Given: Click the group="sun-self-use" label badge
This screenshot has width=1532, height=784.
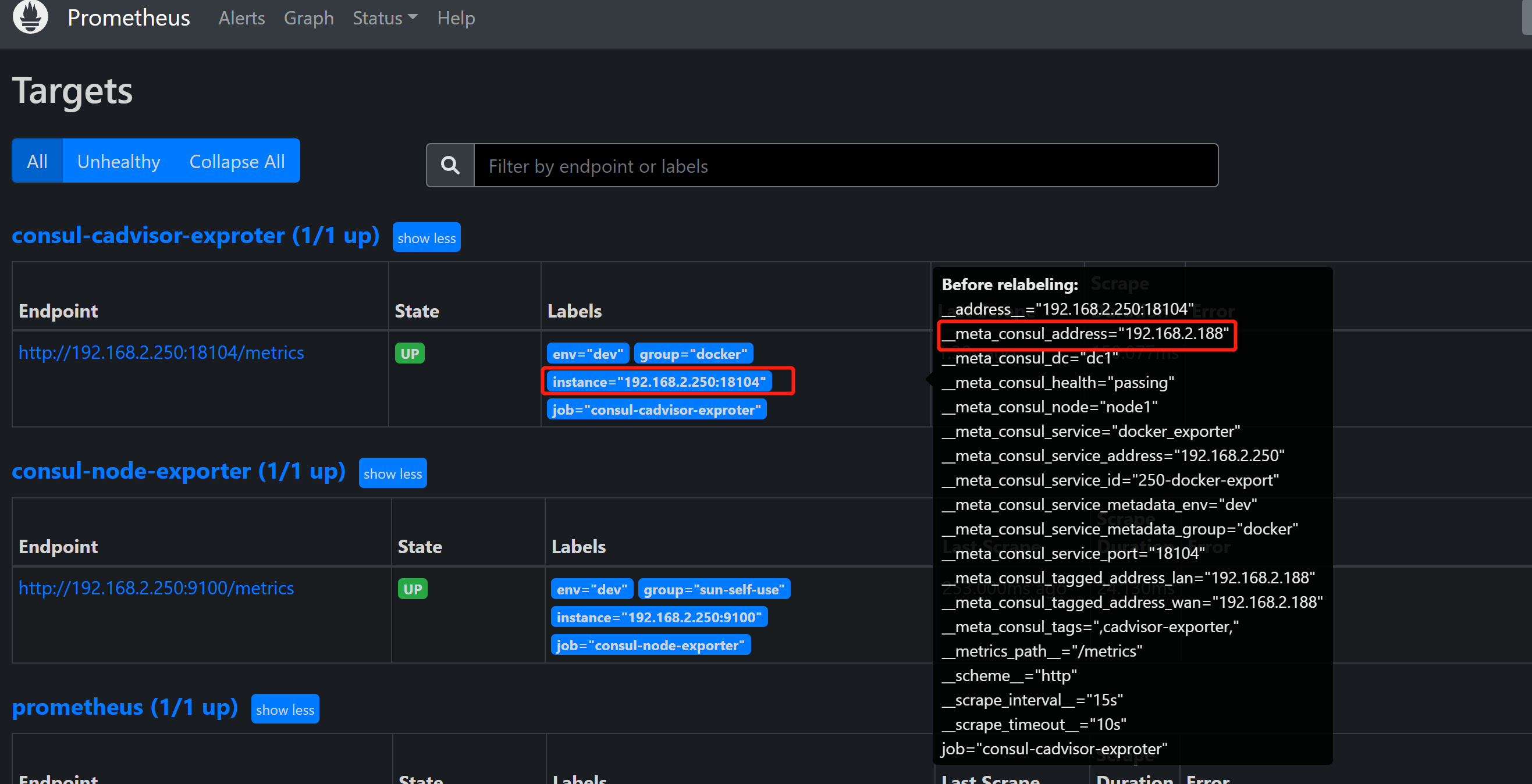Looking at the screenshot, I should click(713, 589).
